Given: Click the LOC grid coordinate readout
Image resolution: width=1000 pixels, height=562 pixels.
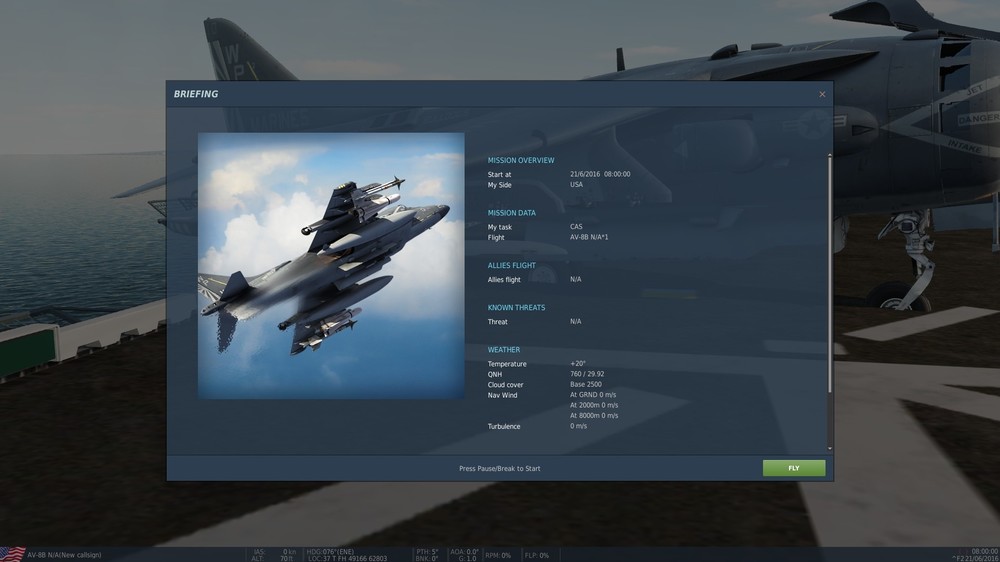Looking at the screenshot, I should point(348,559).
